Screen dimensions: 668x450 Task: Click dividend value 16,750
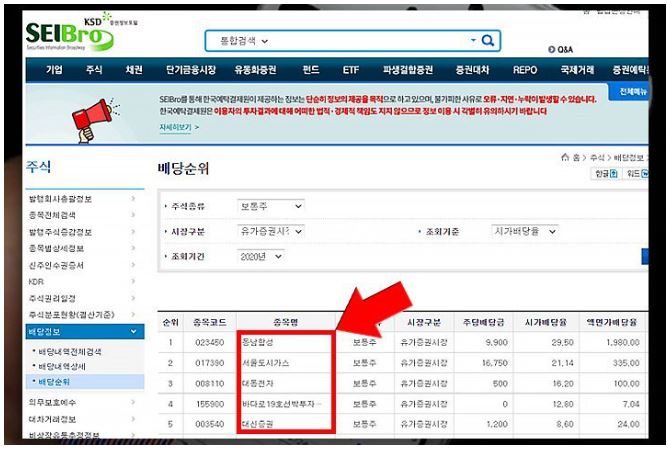495,363
